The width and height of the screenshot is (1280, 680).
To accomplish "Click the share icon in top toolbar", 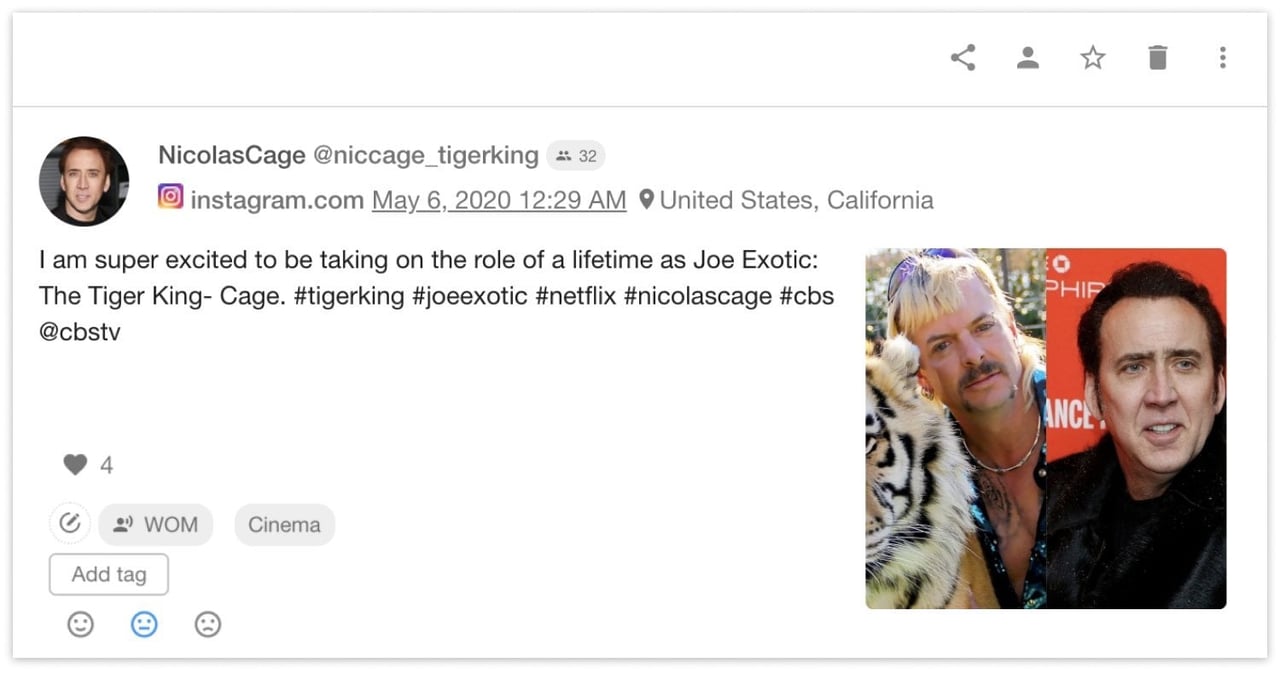I will [x=963, y=58].
